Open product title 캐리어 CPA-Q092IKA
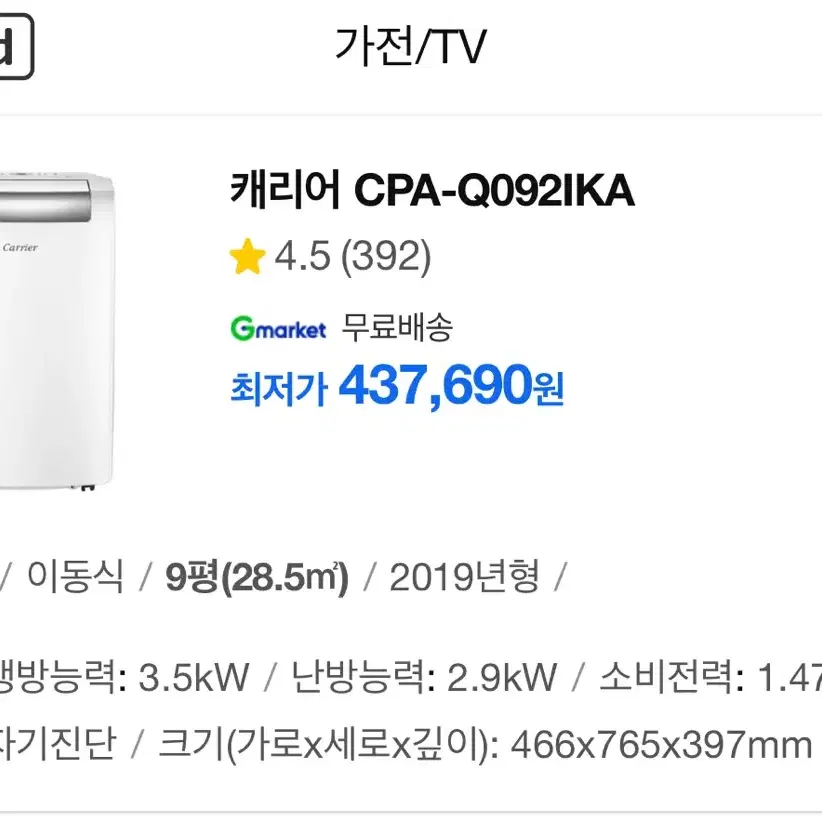 click(432, 190)
